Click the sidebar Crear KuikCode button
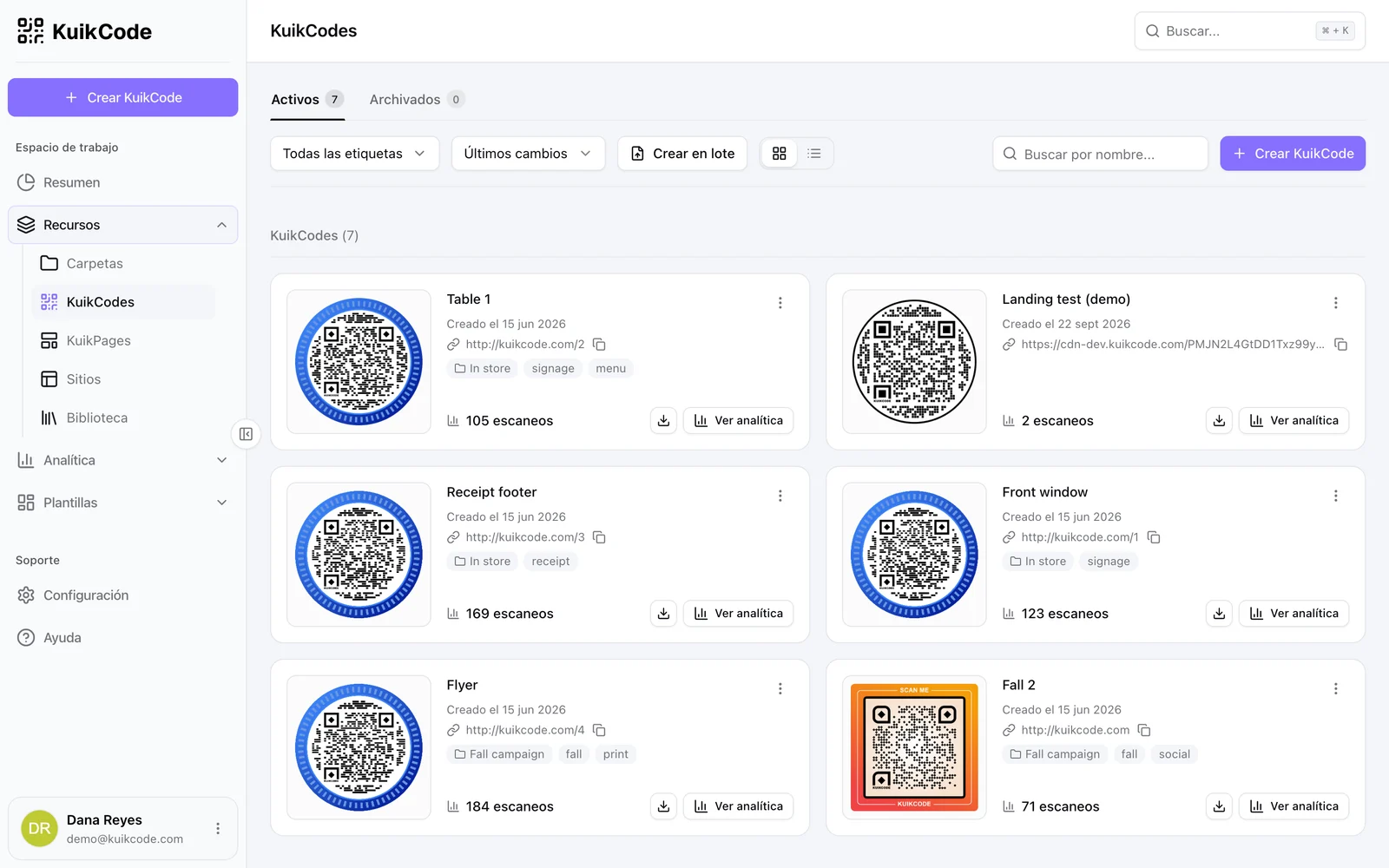Screen dimensions: 1389x868 click(122, 97)
